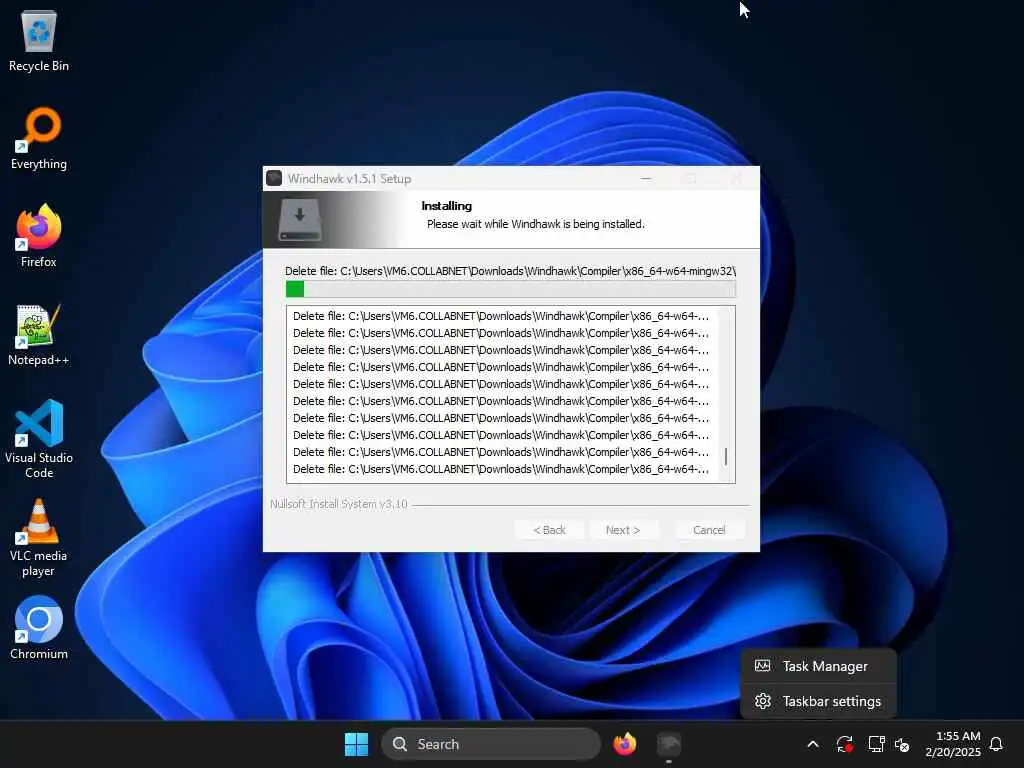
Task: Click the taskbar Search field
Action: 491,744
